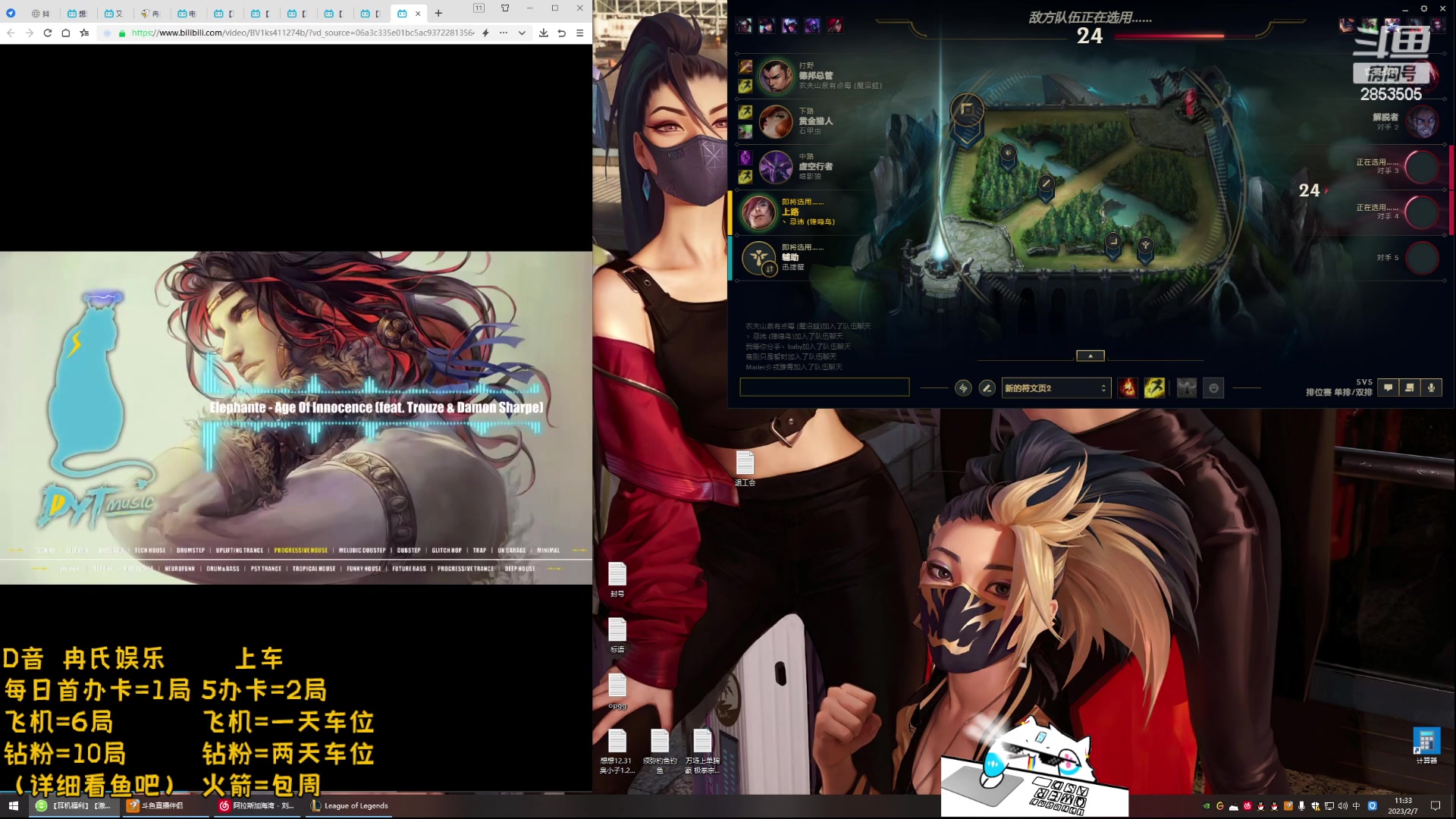
Task: Open the notification center icon
Action: pos(1435,806)
